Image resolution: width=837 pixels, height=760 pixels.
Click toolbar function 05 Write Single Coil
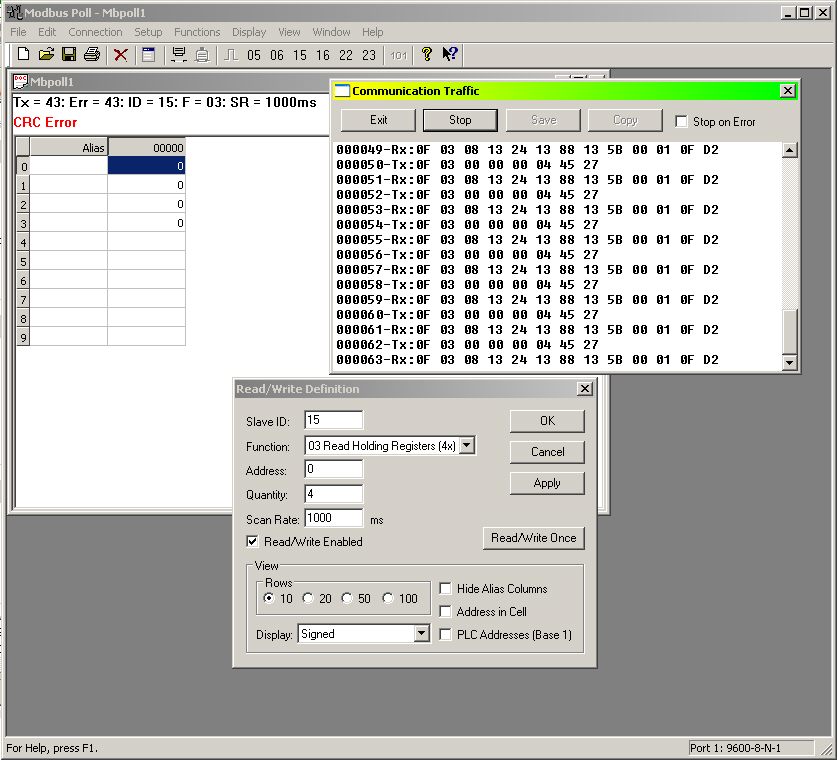[x=254, y=55]
